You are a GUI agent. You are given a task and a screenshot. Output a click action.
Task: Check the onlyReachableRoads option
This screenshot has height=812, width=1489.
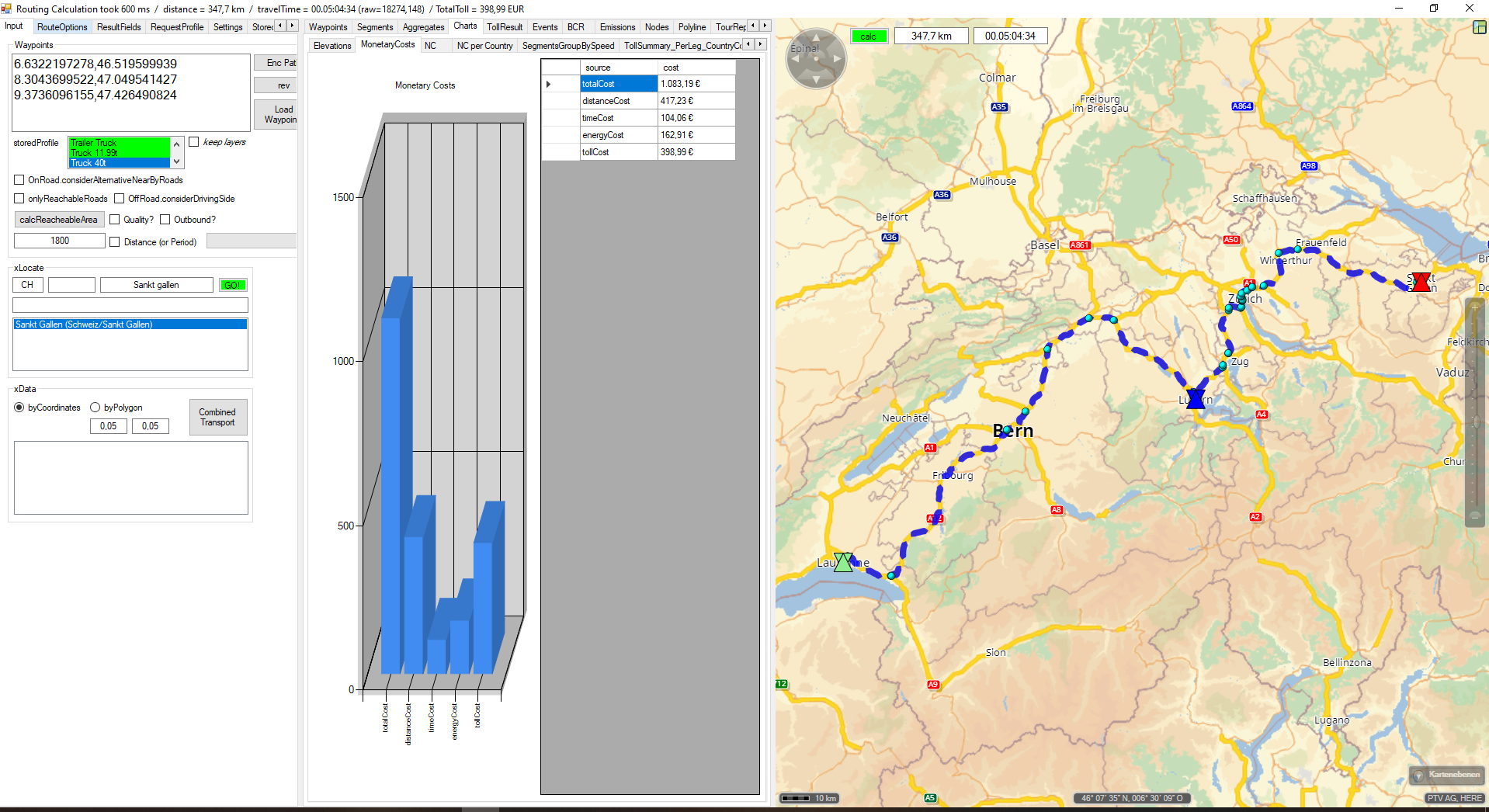pyautogui.click(x=19, y=199)
